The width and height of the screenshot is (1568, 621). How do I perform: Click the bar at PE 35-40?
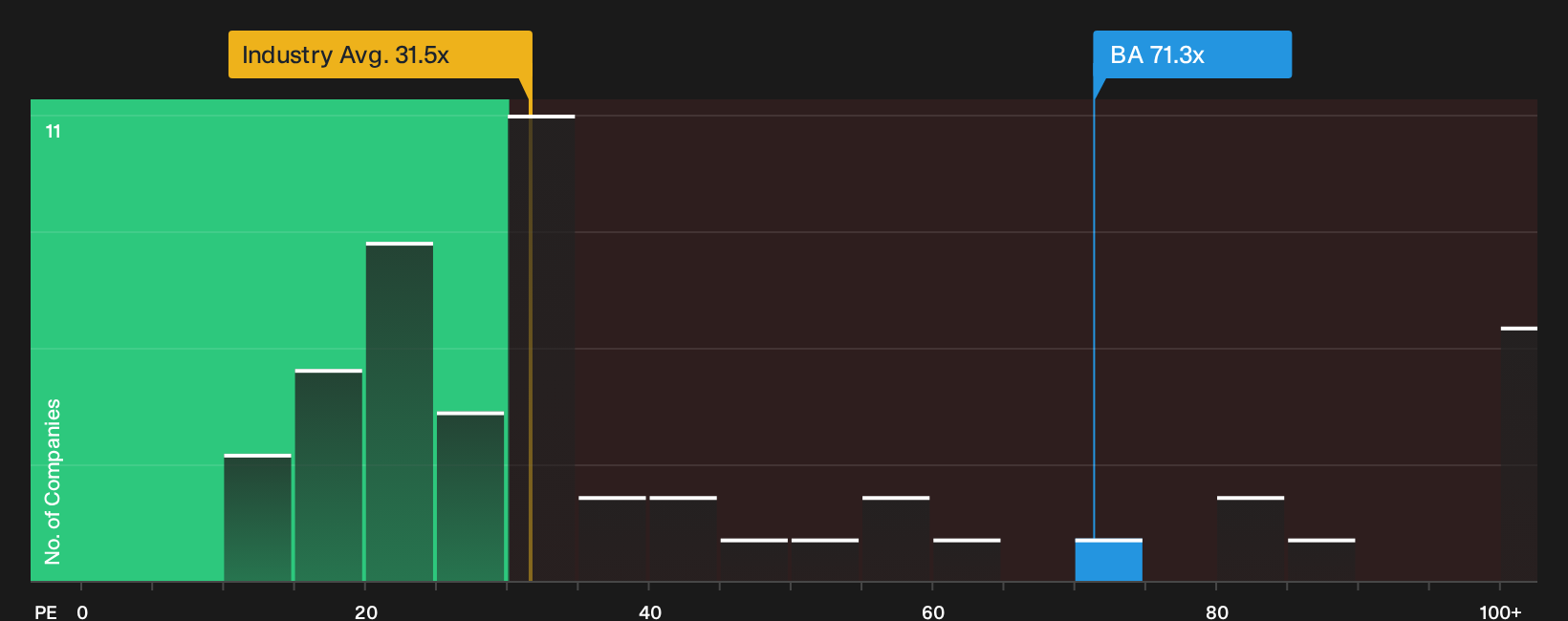tap(612, 539)
